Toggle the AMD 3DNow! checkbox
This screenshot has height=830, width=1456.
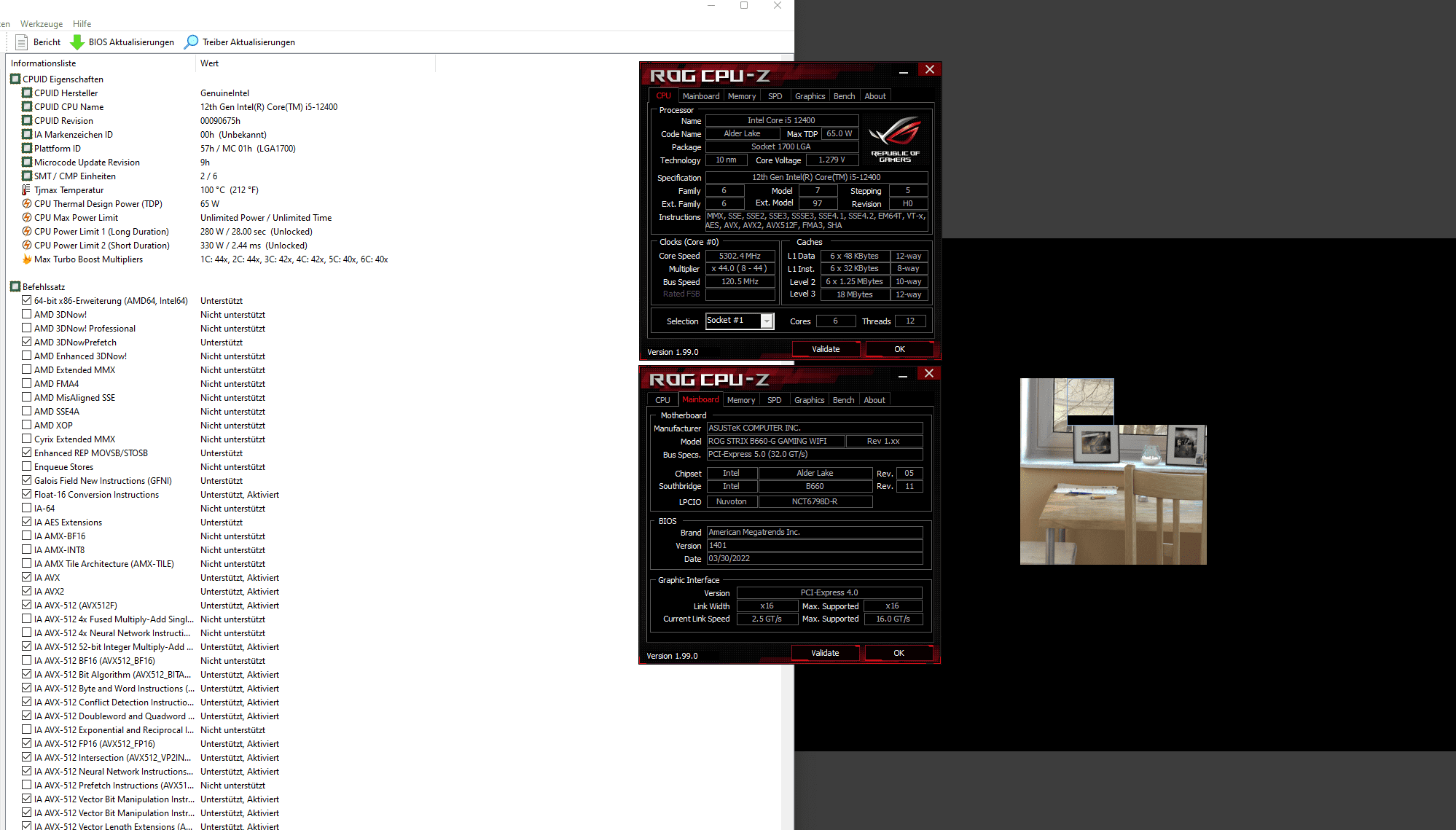(27, 314)
